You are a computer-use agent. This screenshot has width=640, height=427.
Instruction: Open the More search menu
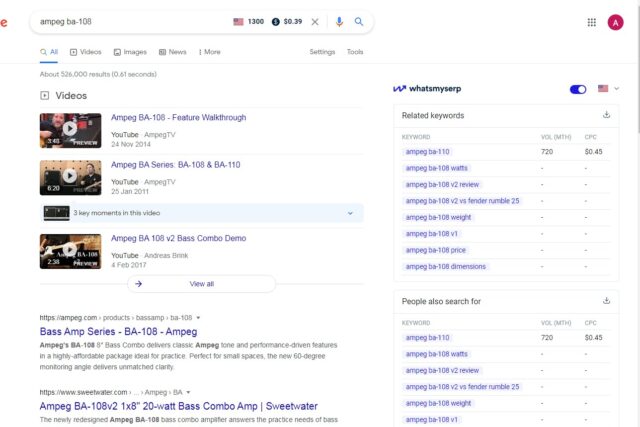point(209,52)
